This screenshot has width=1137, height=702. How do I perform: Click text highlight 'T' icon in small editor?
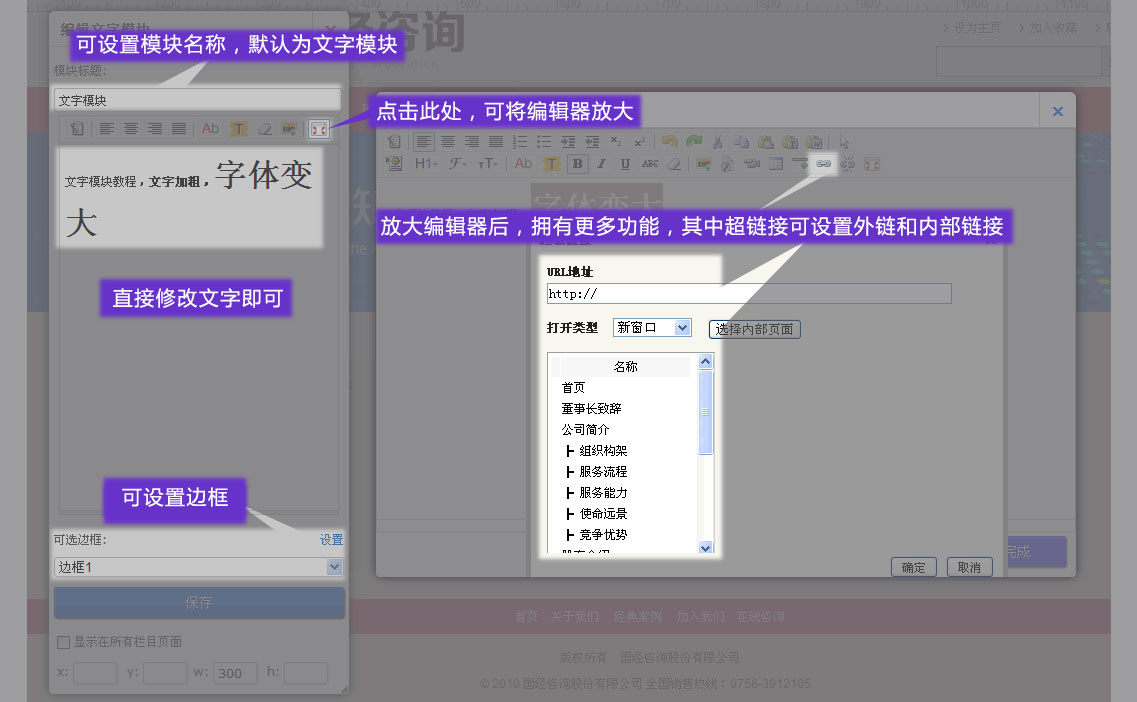click(x=239, y=129)
